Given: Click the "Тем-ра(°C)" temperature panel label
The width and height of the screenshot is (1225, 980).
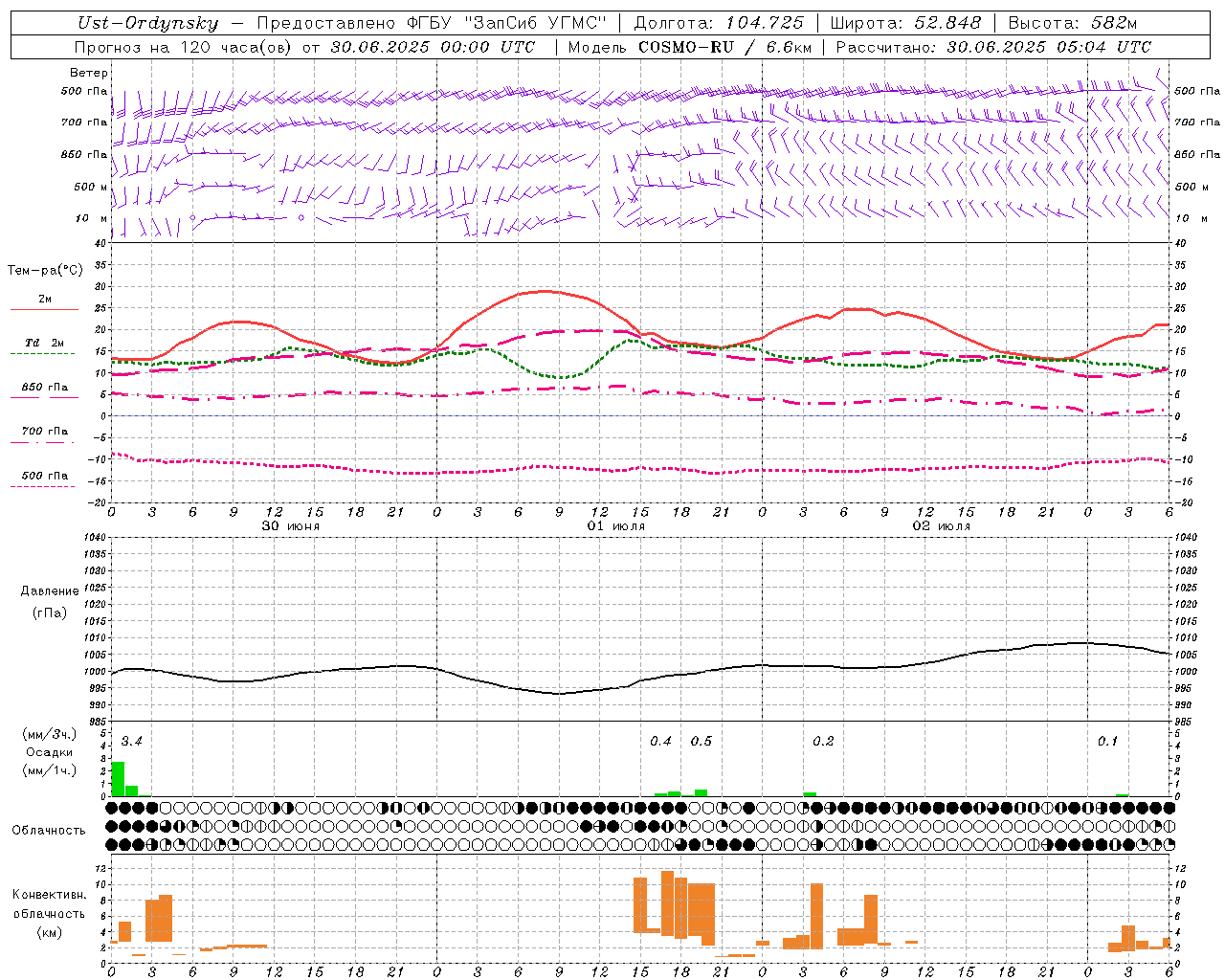Looking at the screenshot, I should pyautogui.click(x=45, y=271).
